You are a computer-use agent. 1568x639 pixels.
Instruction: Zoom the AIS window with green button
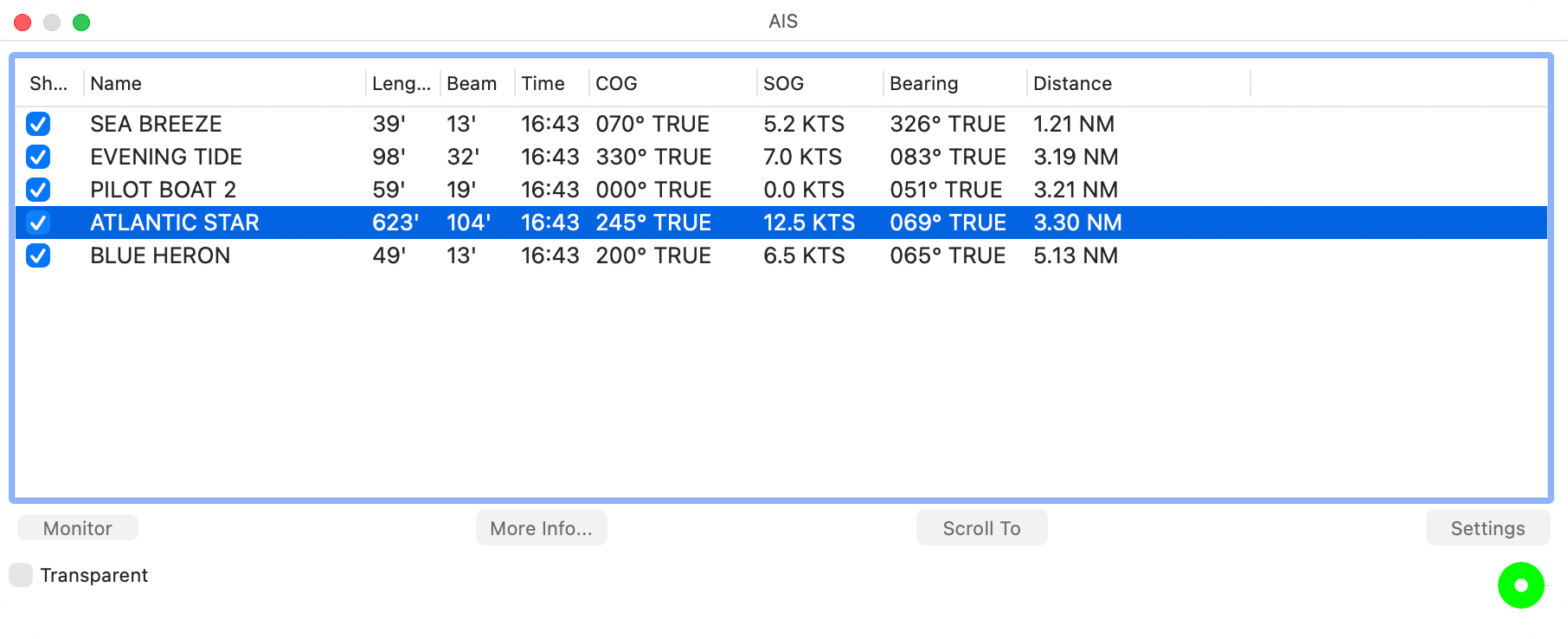pos(81,23)
